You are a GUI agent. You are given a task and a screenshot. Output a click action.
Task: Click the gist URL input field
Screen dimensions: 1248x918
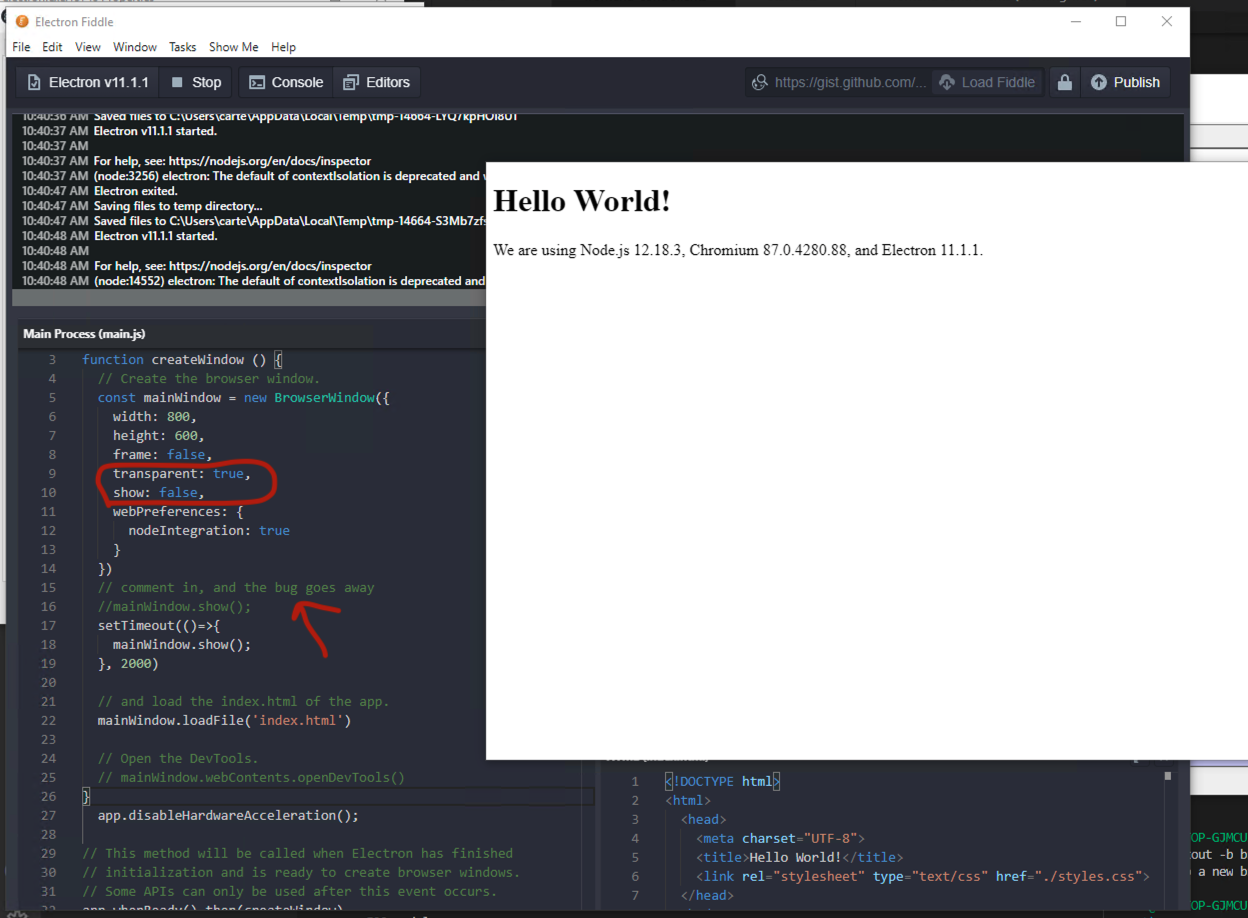tap(850, 82)
